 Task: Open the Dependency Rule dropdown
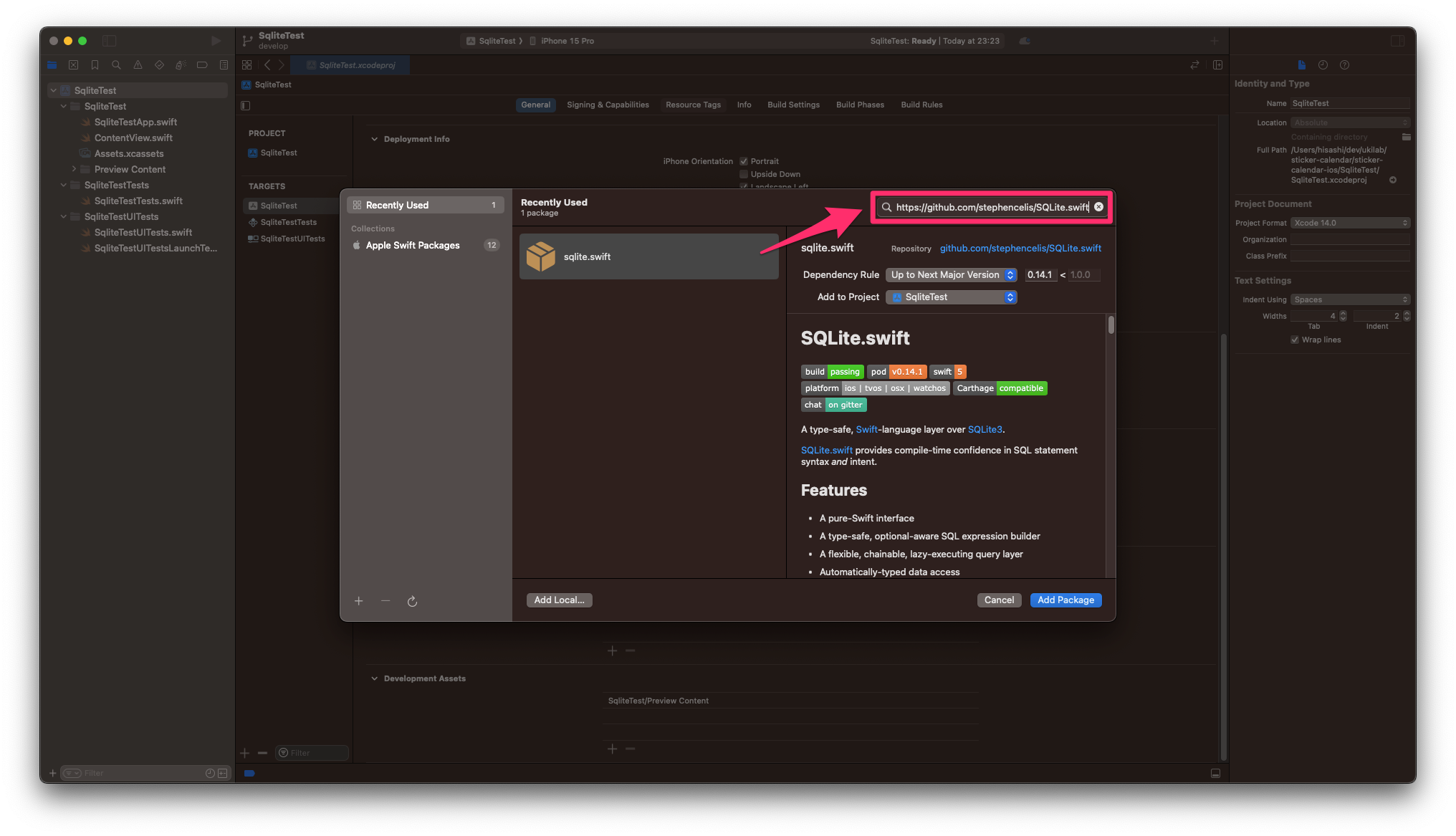click(x=952, y=275)
